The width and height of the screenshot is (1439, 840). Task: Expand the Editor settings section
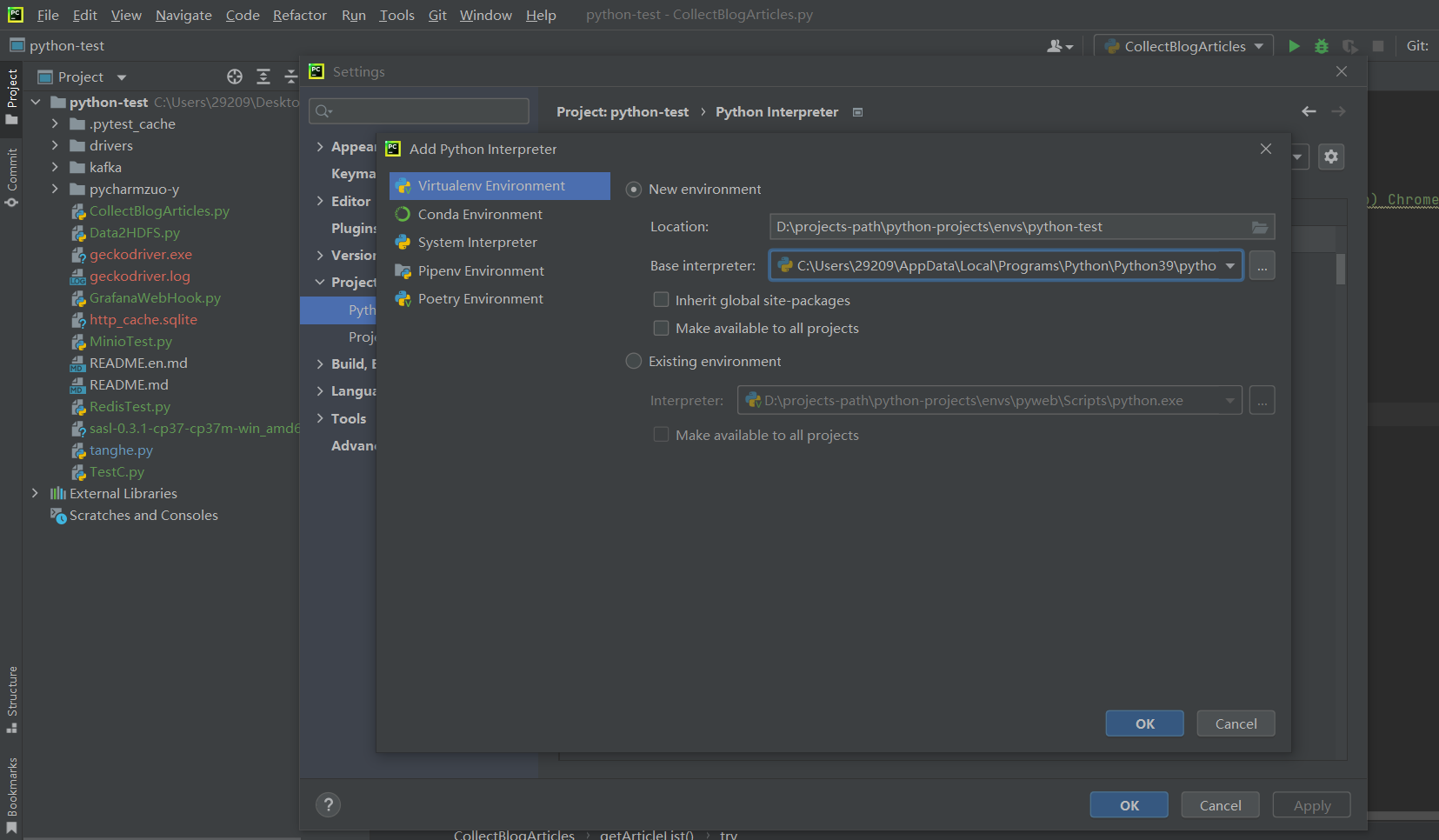320,201
